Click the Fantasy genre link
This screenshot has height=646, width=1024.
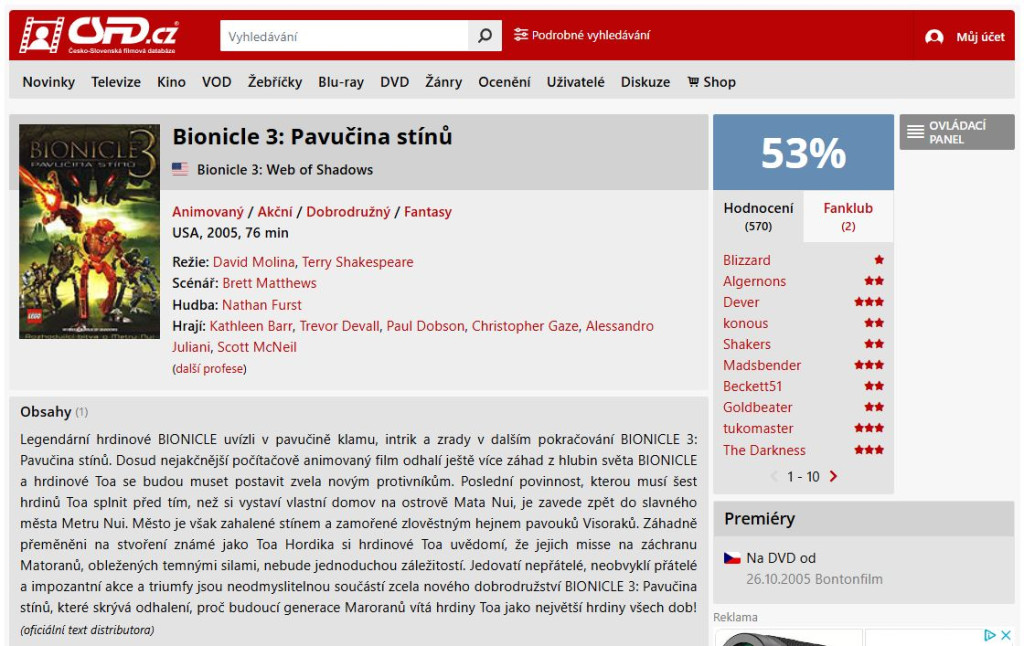428,212
